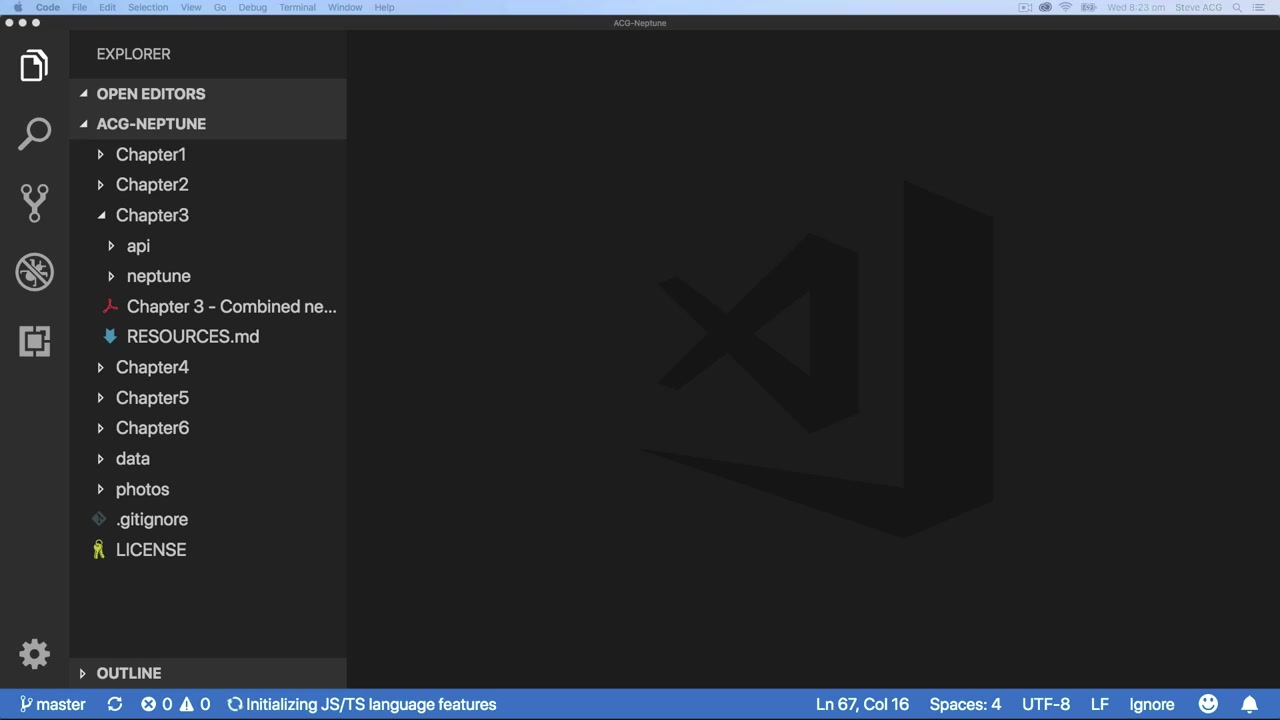
Task: Open the Explorer view in the activity bar
Action: 34,66
